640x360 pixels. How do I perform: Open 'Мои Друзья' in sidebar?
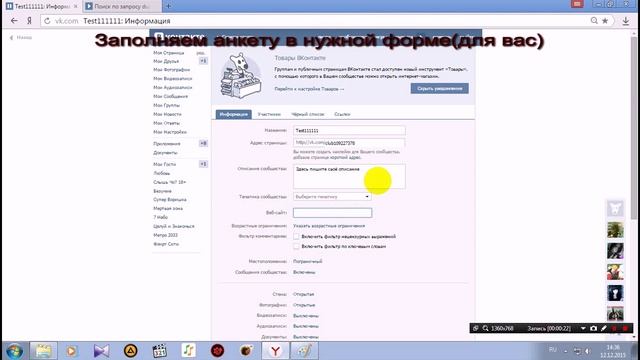(x=166, y=61)
